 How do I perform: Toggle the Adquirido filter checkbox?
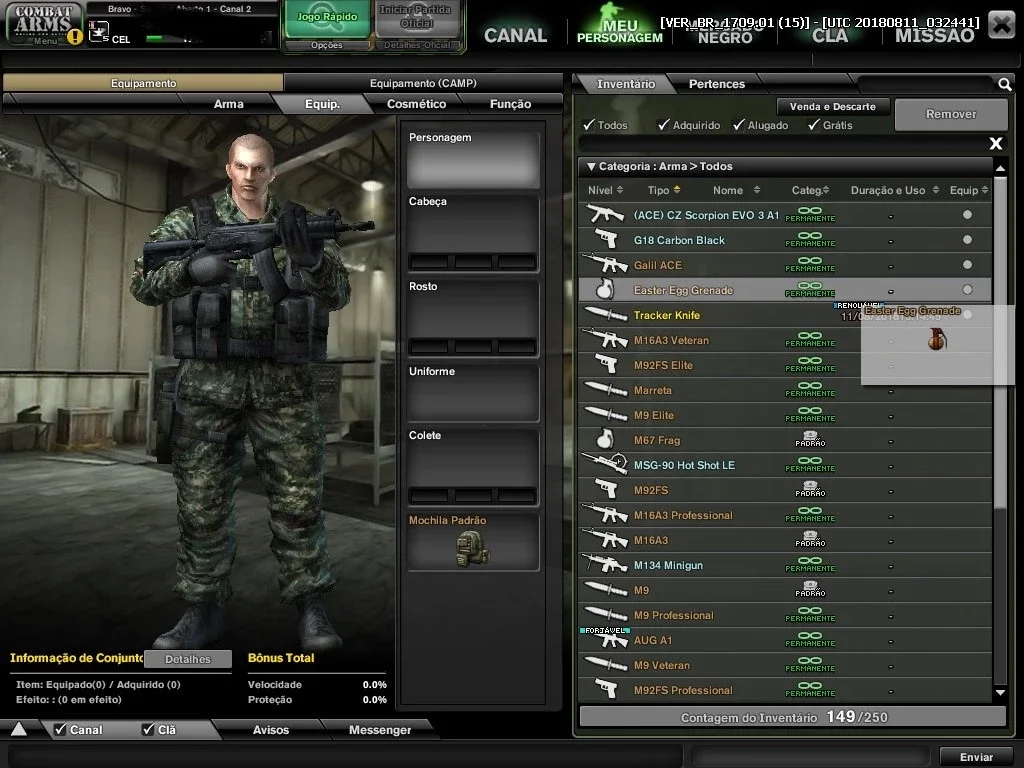(x=664, y=125)
